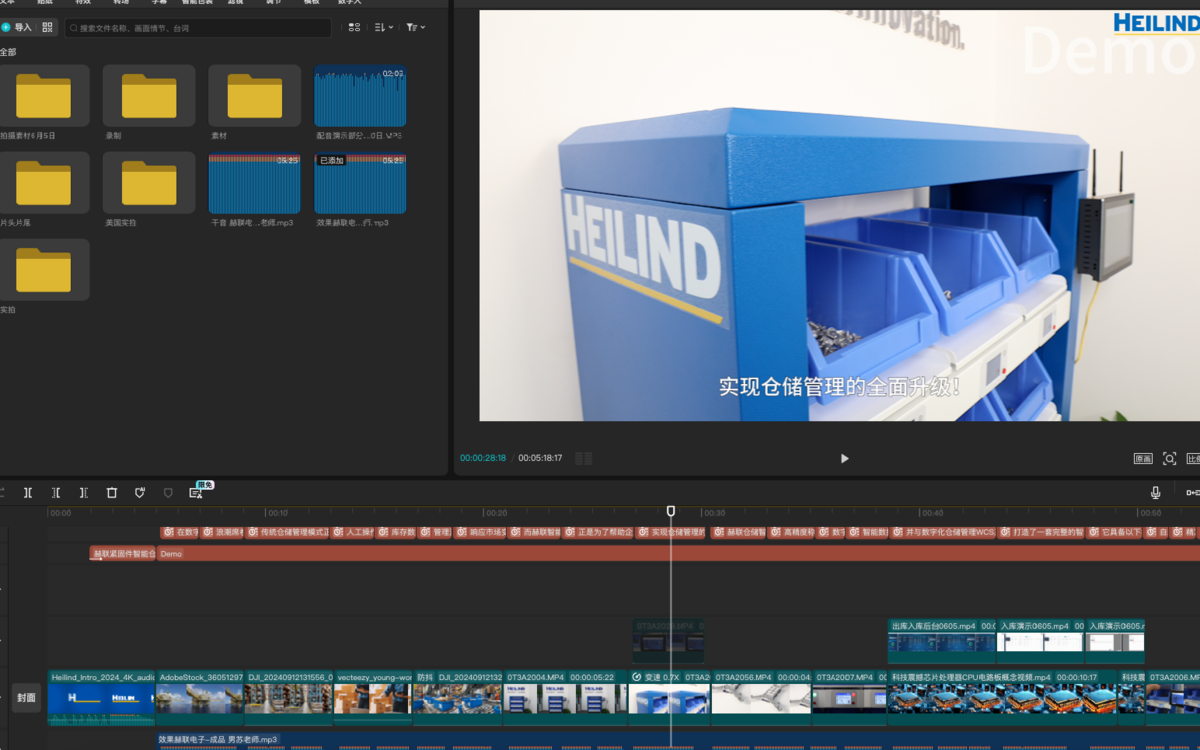Open the 素材 folder
Viewport: 1200px width, 750px height.
254,96
